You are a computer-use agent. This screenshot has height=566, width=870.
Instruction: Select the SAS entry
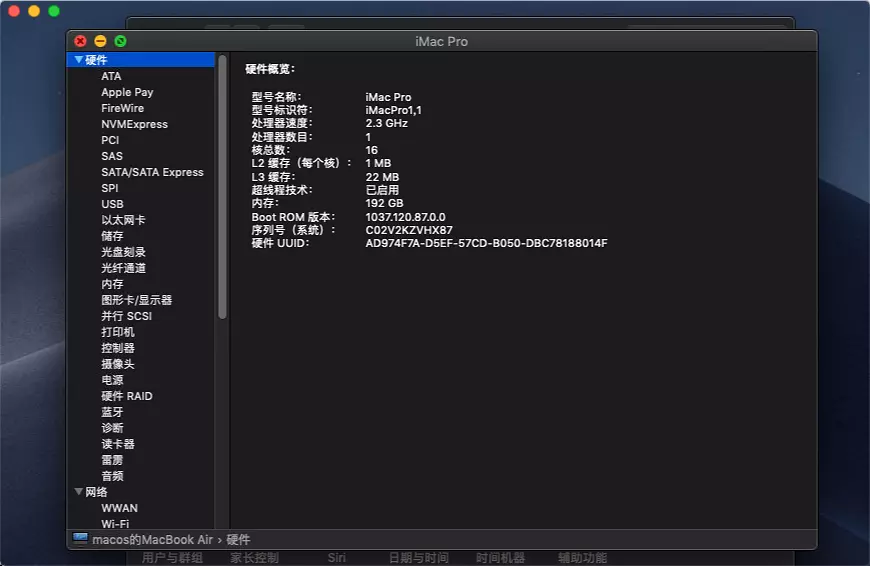click(112, 156)
